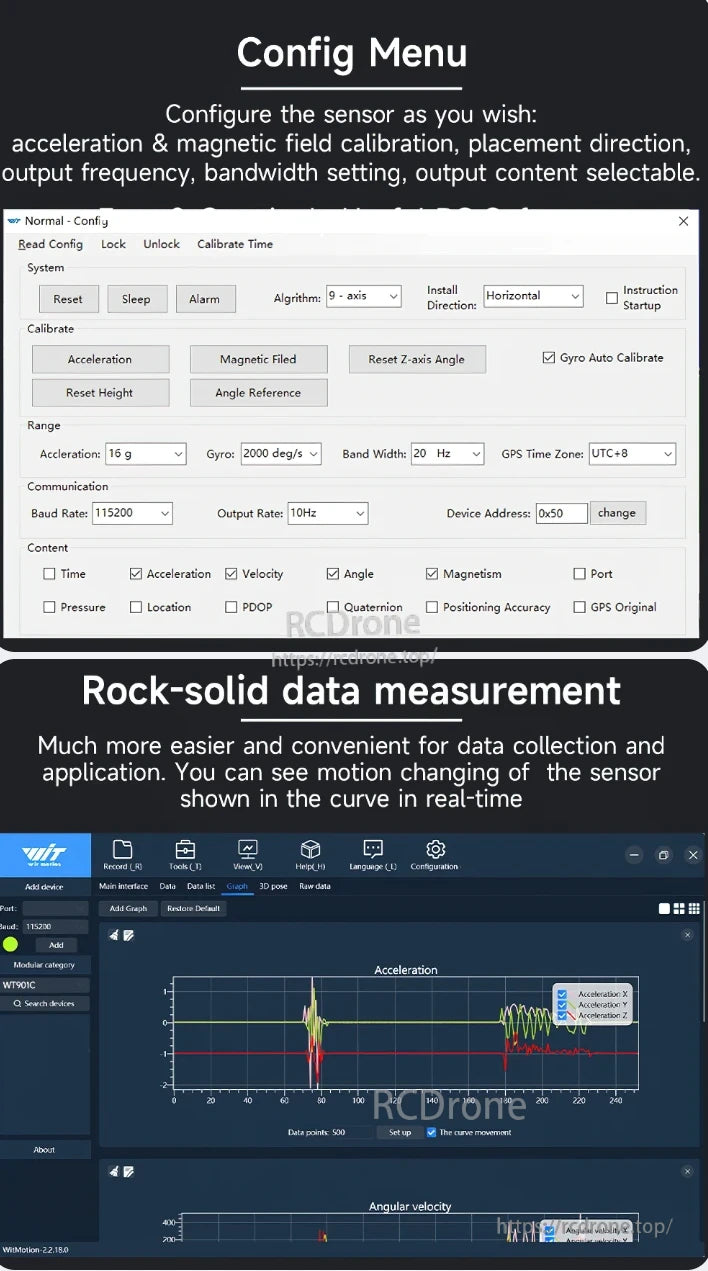
Task: Open the Tools toolbox icon
Action: coord(185,850)
